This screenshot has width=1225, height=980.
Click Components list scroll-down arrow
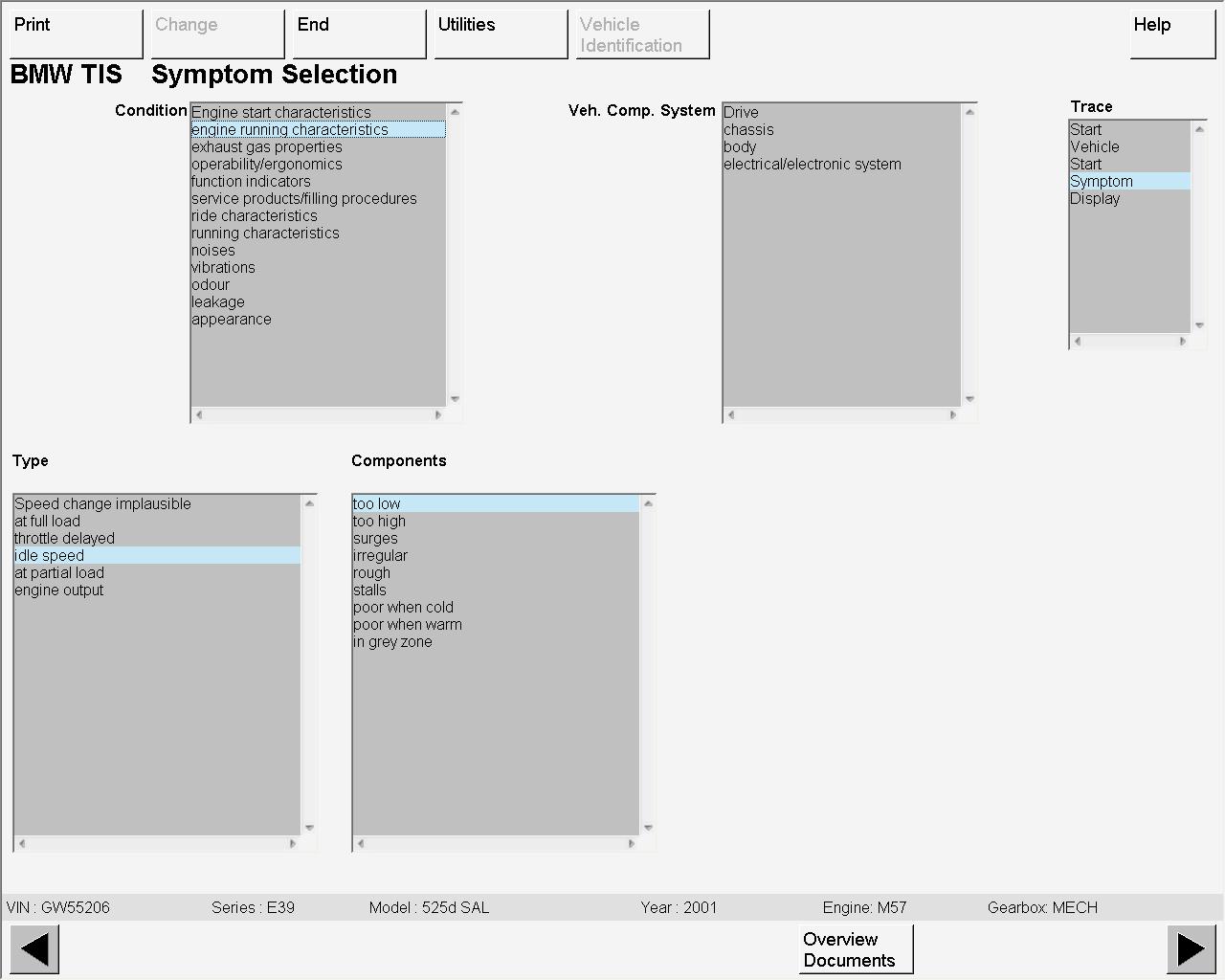[648, 828]
